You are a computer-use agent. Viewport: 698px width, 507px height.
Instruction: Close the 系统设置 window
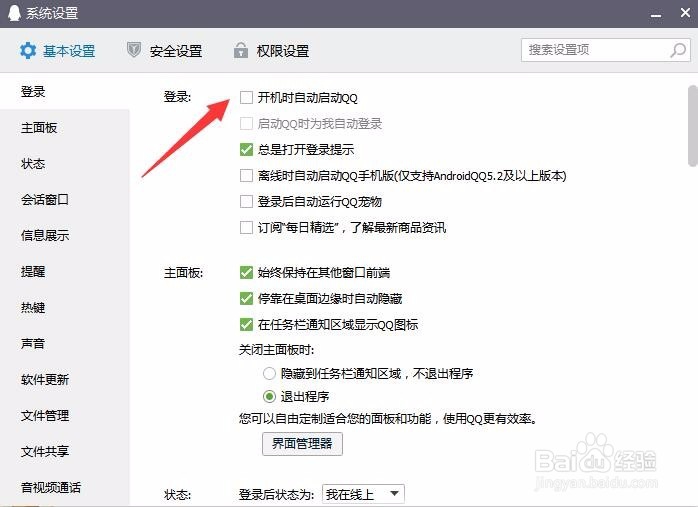tap(686, 13)
